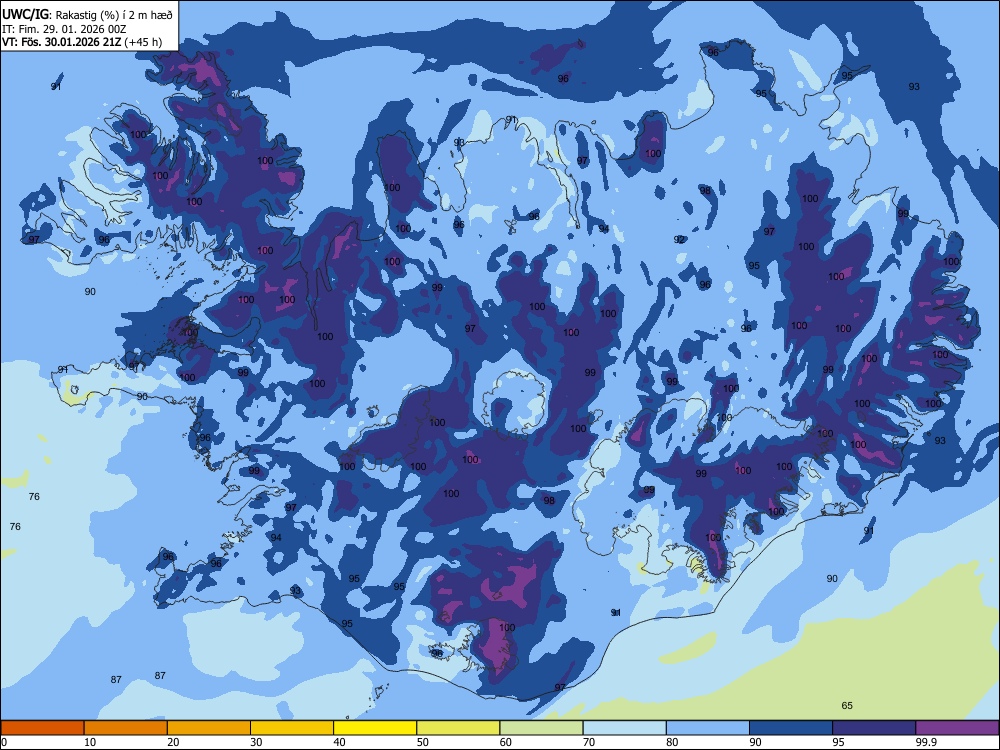The width and height of the screenshot is (1000, 750).
Task: Click the dark blue 90–95 legend swatch
Action: [x=791, y=728]
